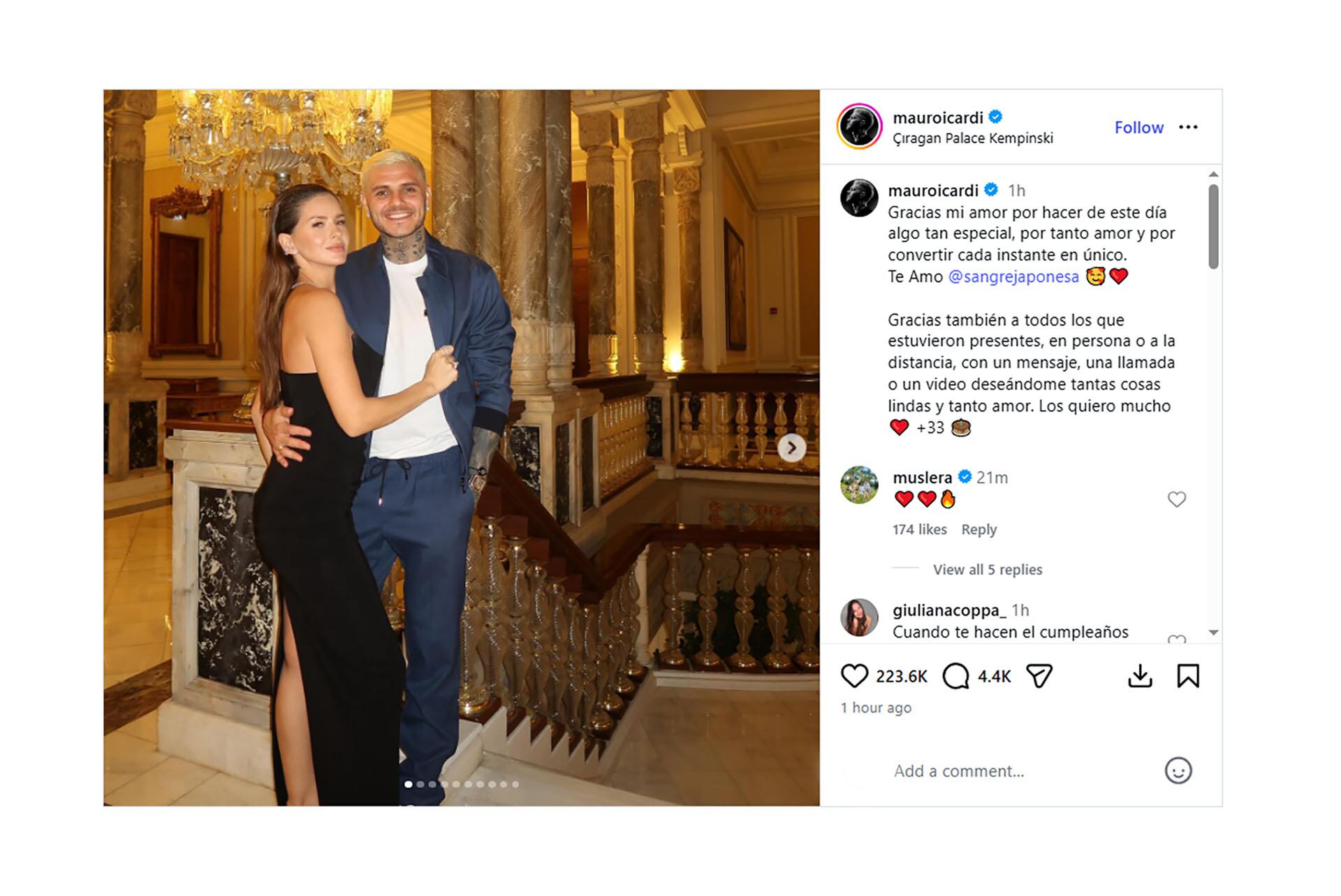
Task: Open comments via the speech bubble icon
Action: point(958,675)
